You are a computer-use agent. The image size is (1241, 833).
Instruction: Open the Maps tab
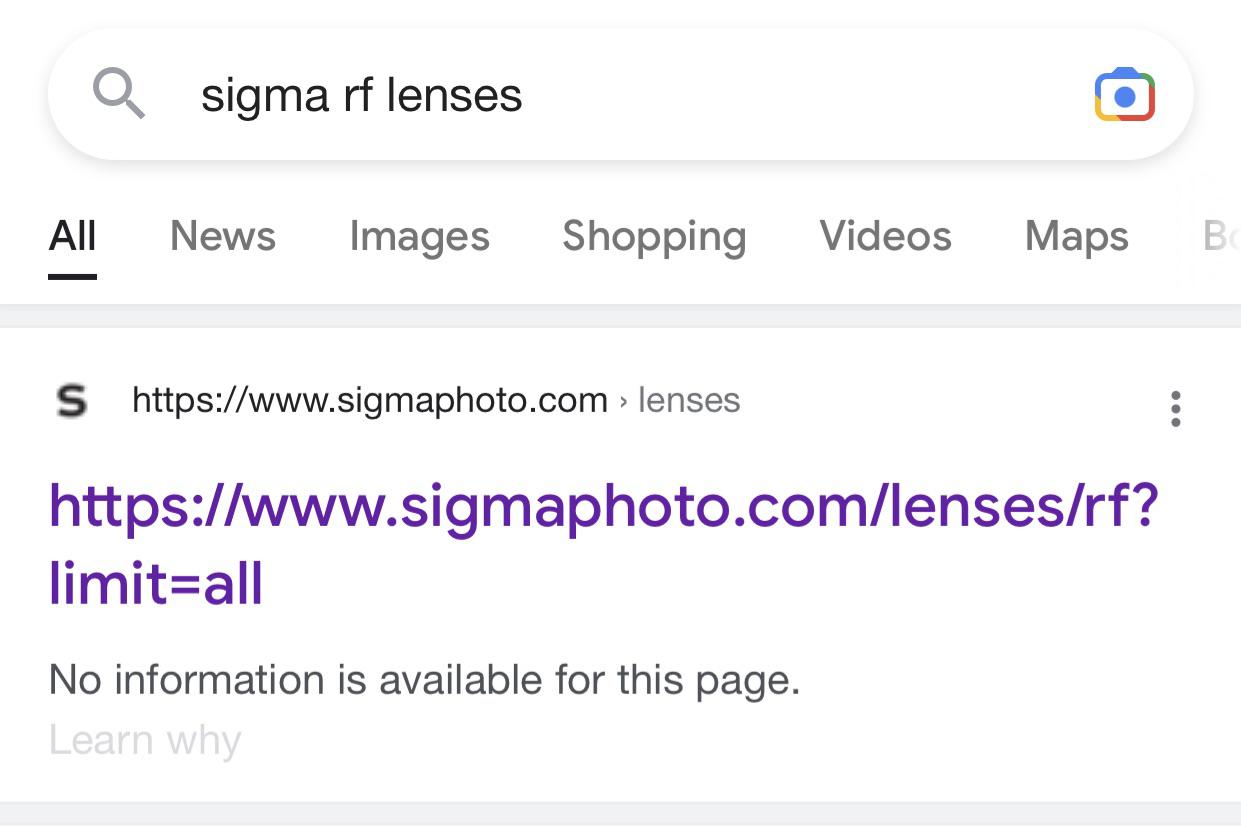[1076, 236]
